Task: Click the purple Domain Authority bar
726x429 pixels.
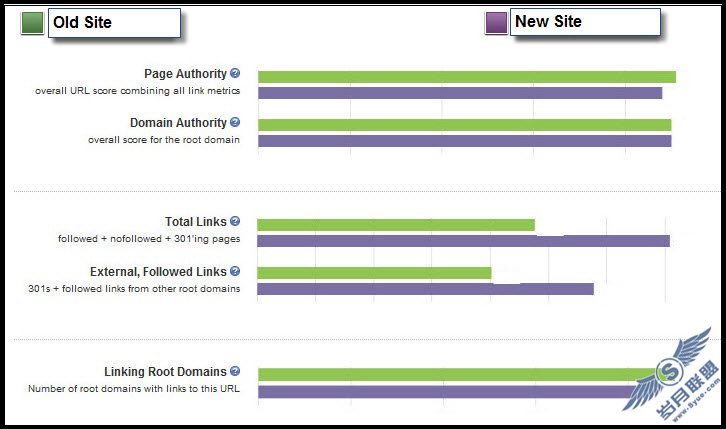Action: coord(464,141)
